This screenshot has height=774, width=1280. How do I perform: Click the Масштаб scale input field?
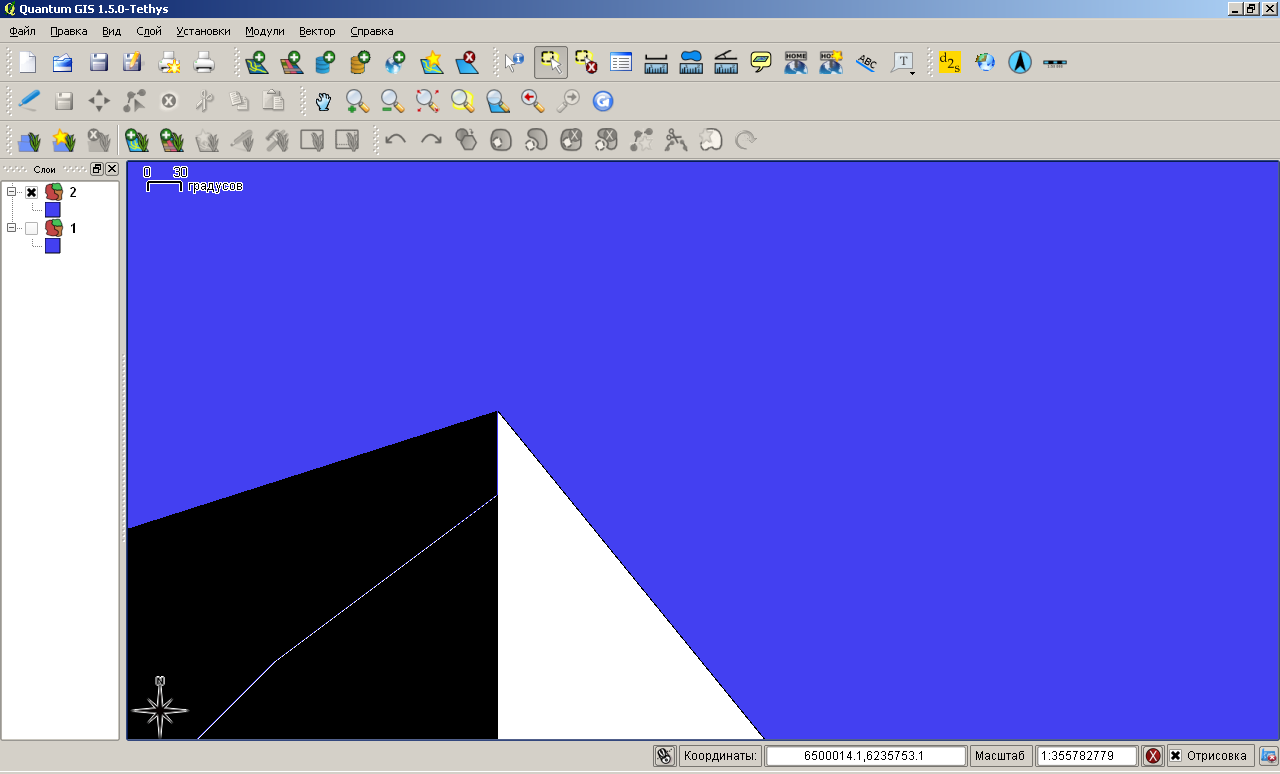[x=1087, y=756]
